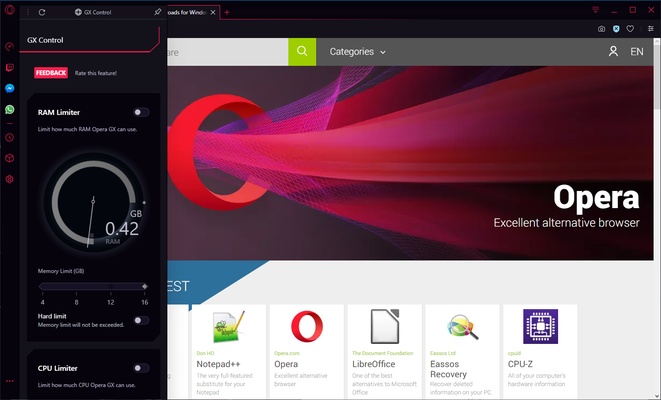Click 'Excellent alternative browser' banner subtitle
Screen dimensions: 661x400
coord(567,223)
